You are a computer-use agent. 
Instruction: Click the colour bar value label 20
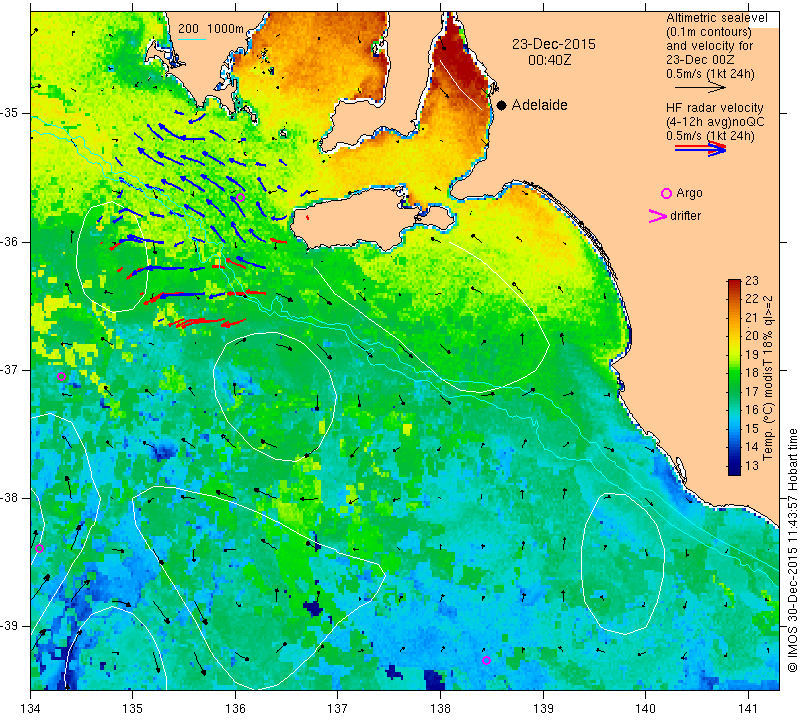752,336
